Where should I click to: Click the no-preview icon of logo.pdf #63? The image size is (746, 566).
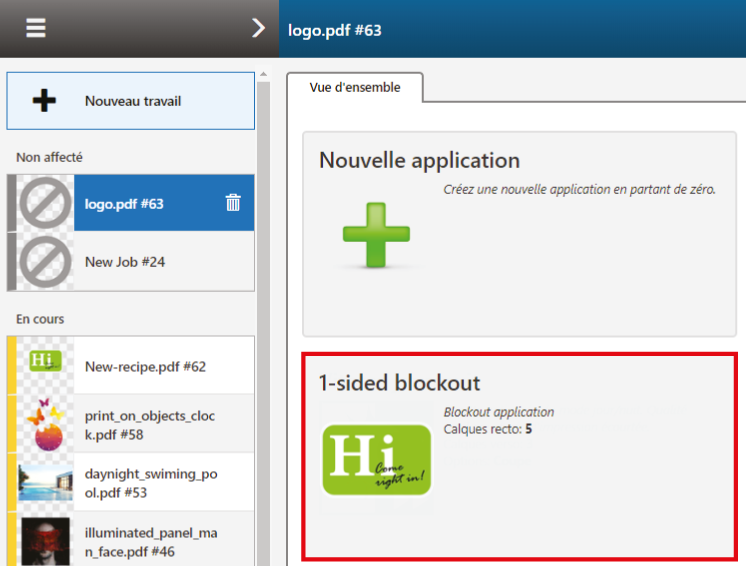click(x=45, y=203)
